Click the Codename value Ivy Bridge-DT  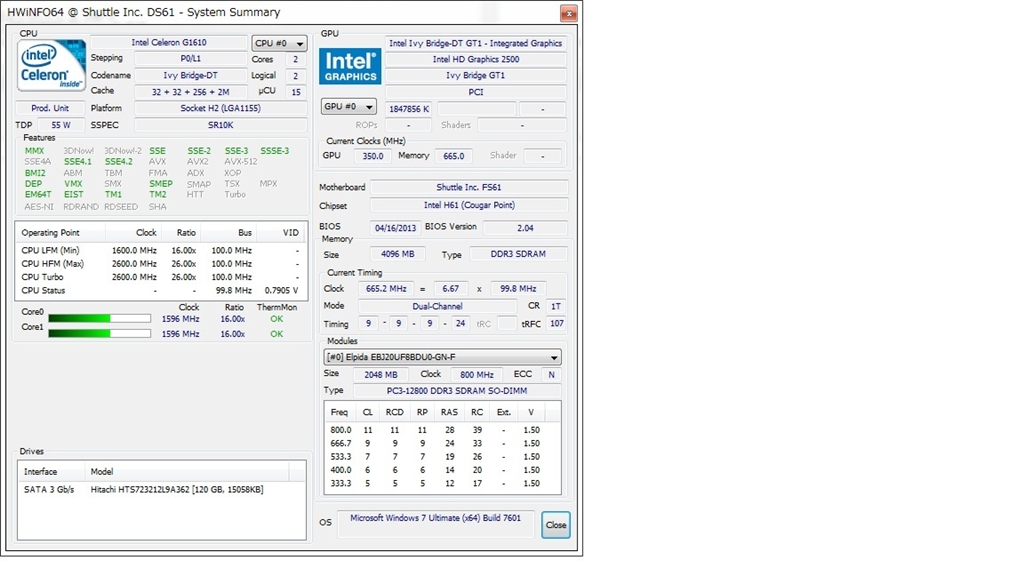point(191,75)
